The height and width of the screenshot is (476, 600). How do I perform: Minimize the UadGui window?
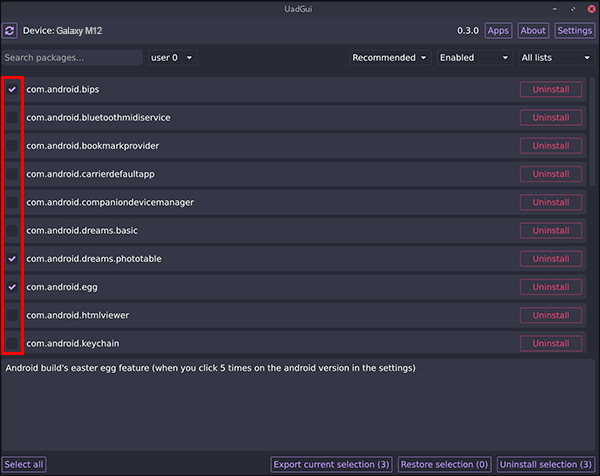click(x=555, y=9)
